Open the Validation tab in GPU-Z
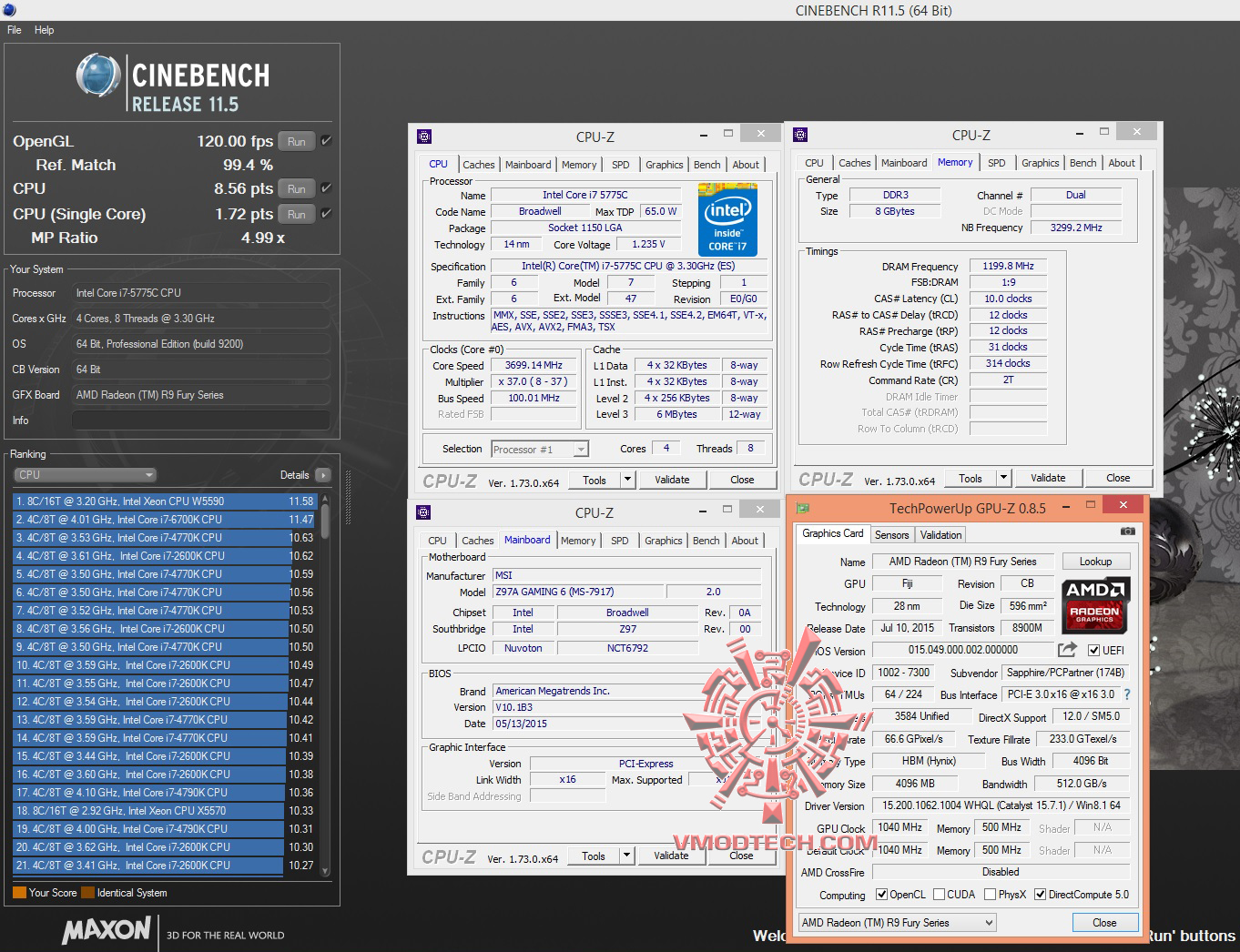 point(940,535)
